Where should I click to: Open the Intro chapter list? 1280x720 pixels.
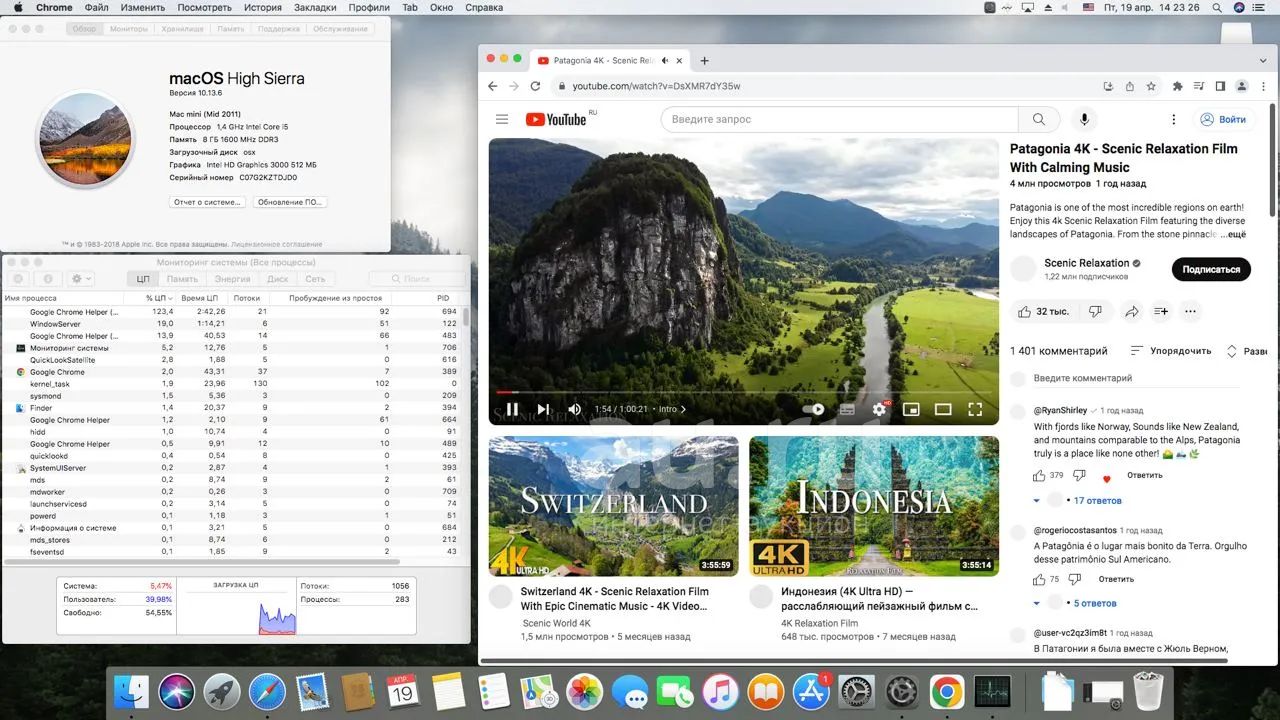coord(672,409)
